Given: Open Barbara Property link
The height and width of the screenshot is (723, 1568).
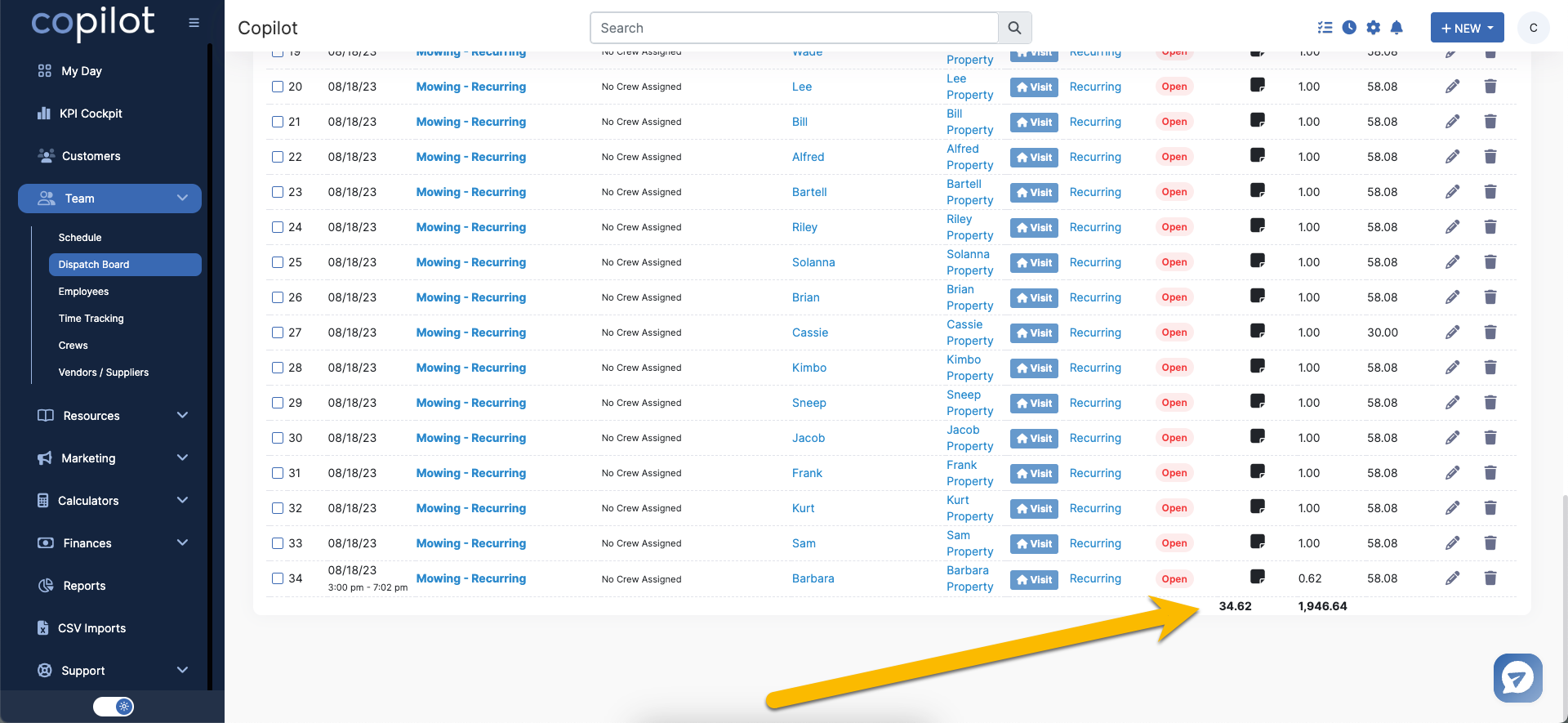Looking at the screenshot, I should point(969,578).
